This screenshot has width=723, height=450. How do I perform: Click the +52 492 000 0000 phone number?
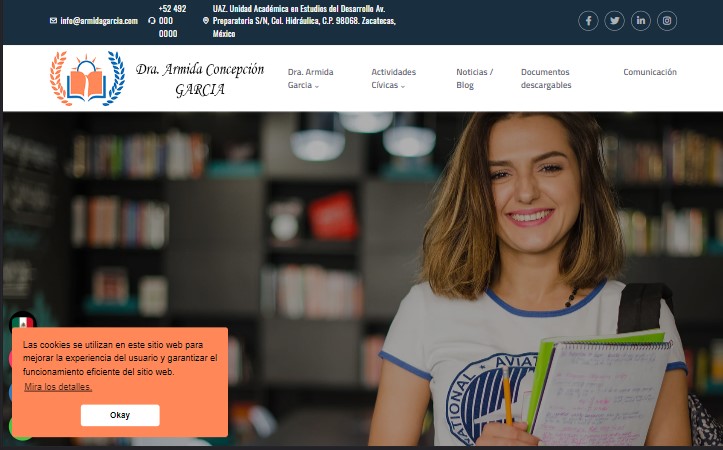(x=172, y=21)
